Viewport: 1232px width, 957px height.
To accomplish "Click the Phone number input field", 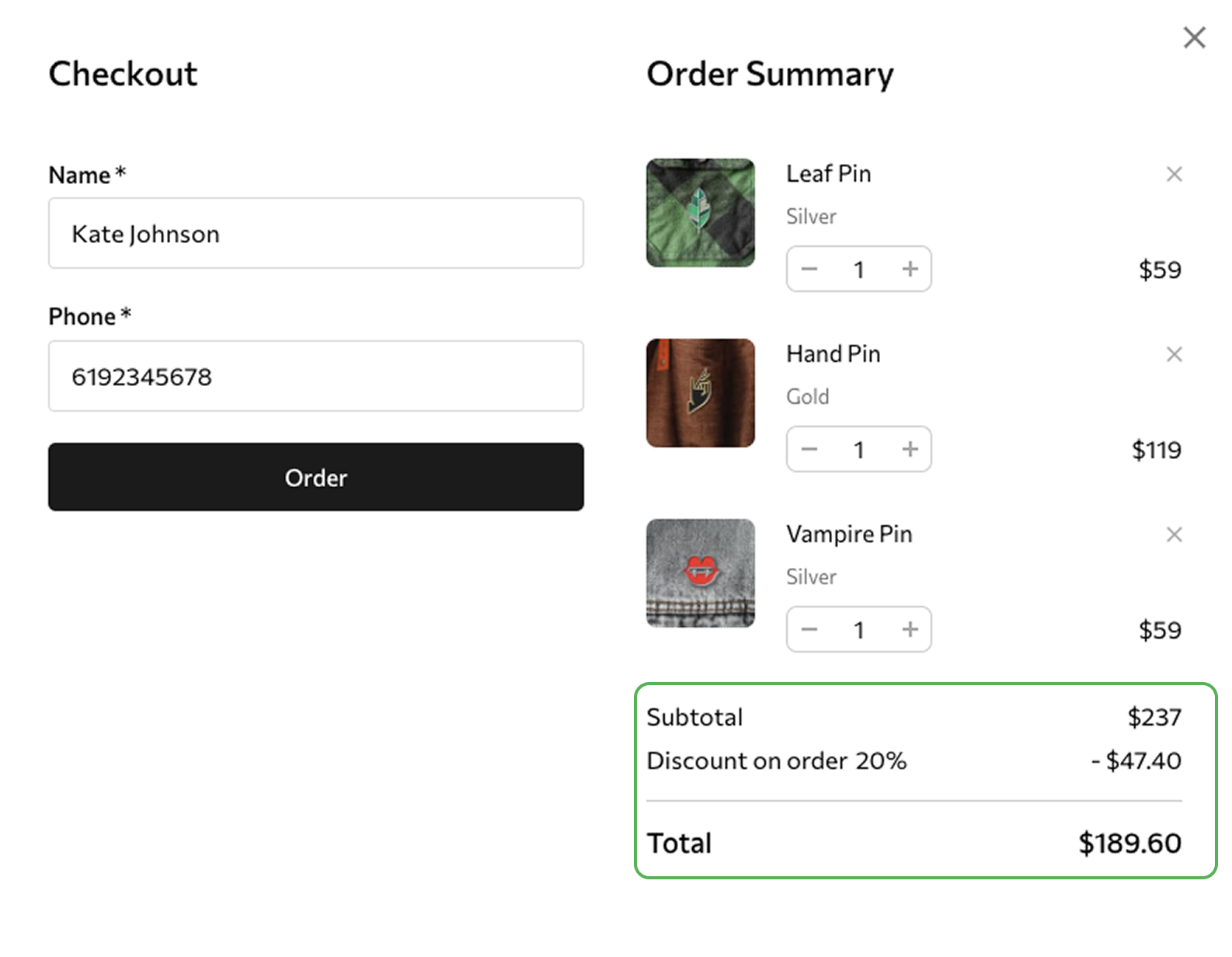I will coord(315,377).
